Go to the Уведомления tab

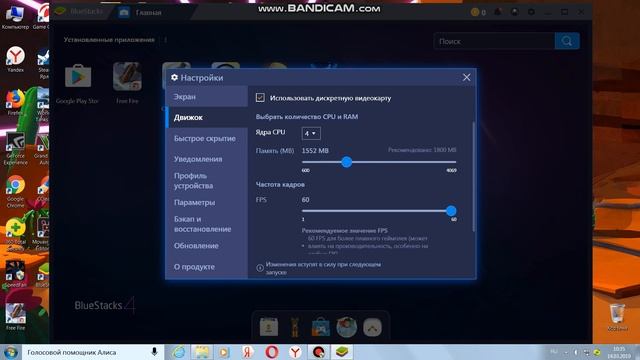[x=207, y=159]
